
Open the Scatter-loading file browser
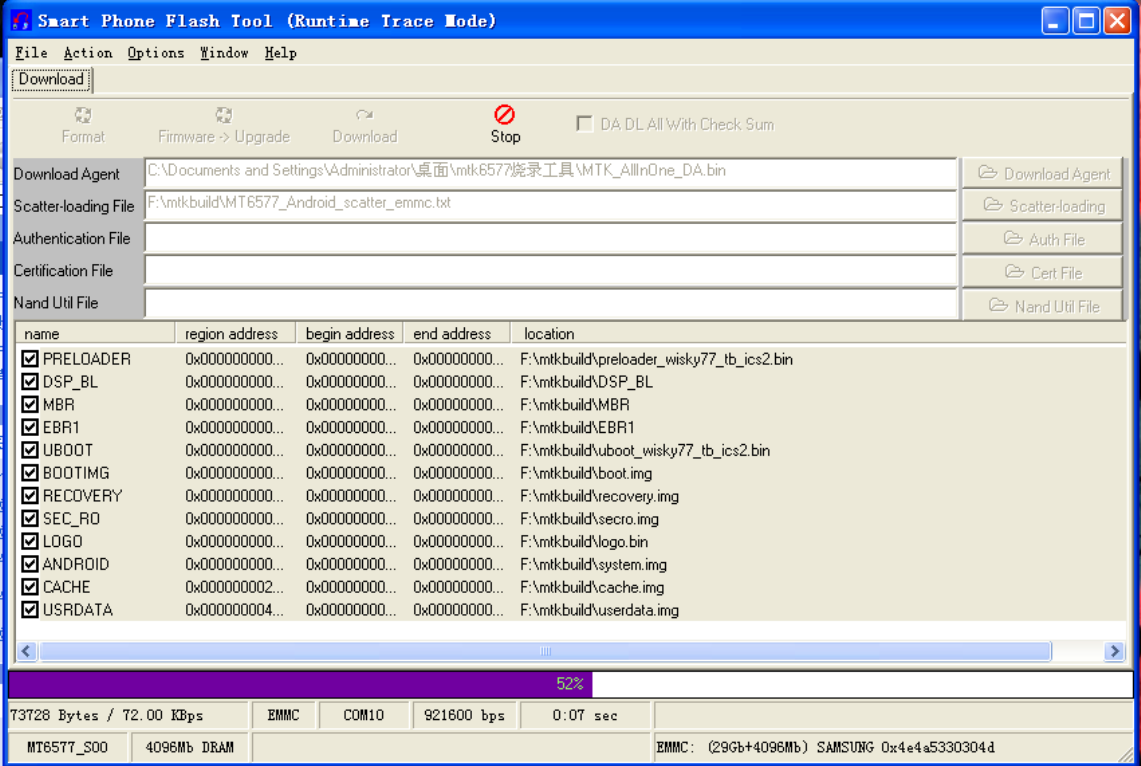[1042, 206]
